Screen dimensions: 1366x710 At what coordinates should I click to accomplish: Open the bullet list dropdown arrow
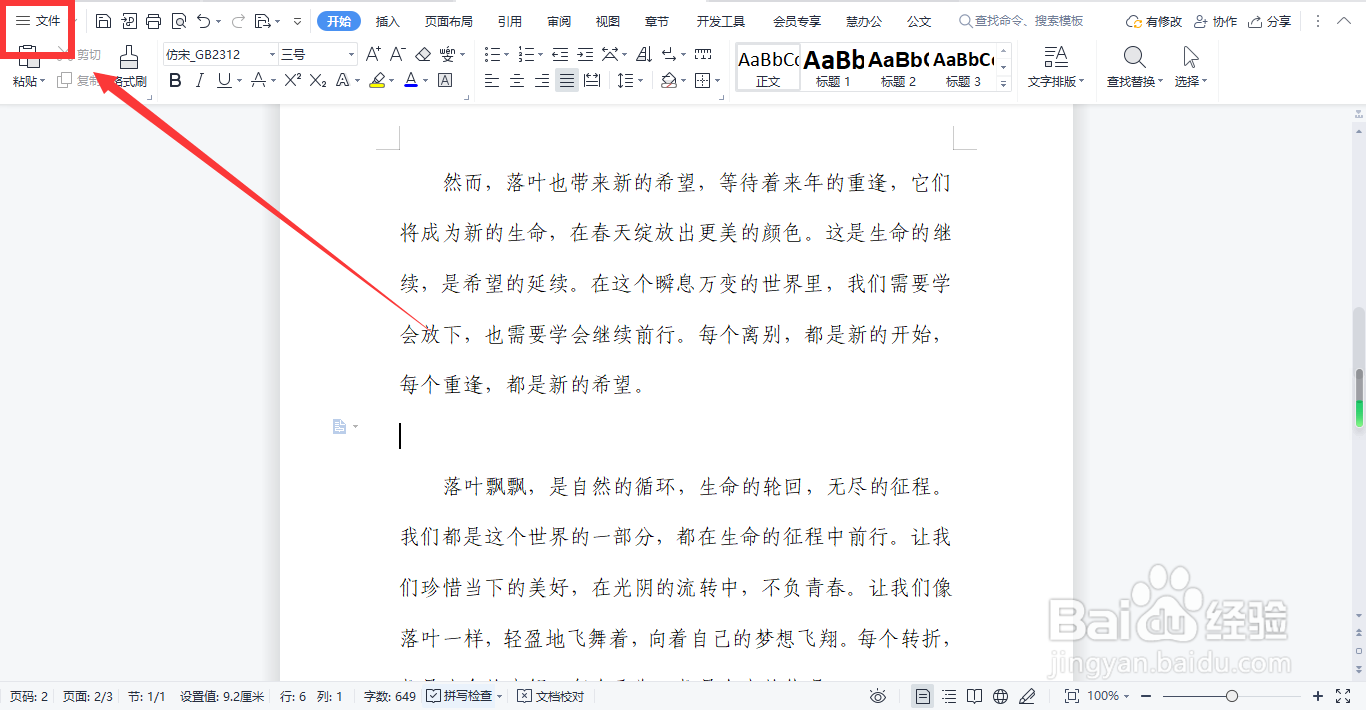tap(505, 54)
